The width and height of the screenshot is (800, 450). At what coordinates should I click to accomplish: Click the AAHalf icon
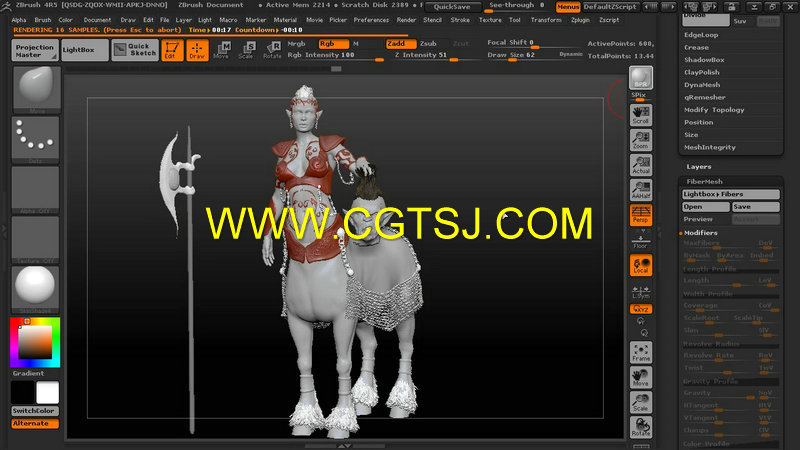640,190
